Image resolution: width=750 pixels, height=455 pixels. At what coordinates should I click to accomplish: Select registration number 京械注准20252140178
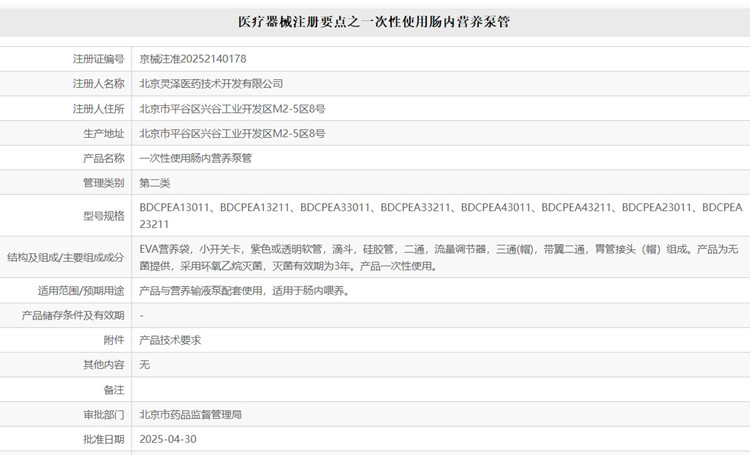tap(193, 59)
